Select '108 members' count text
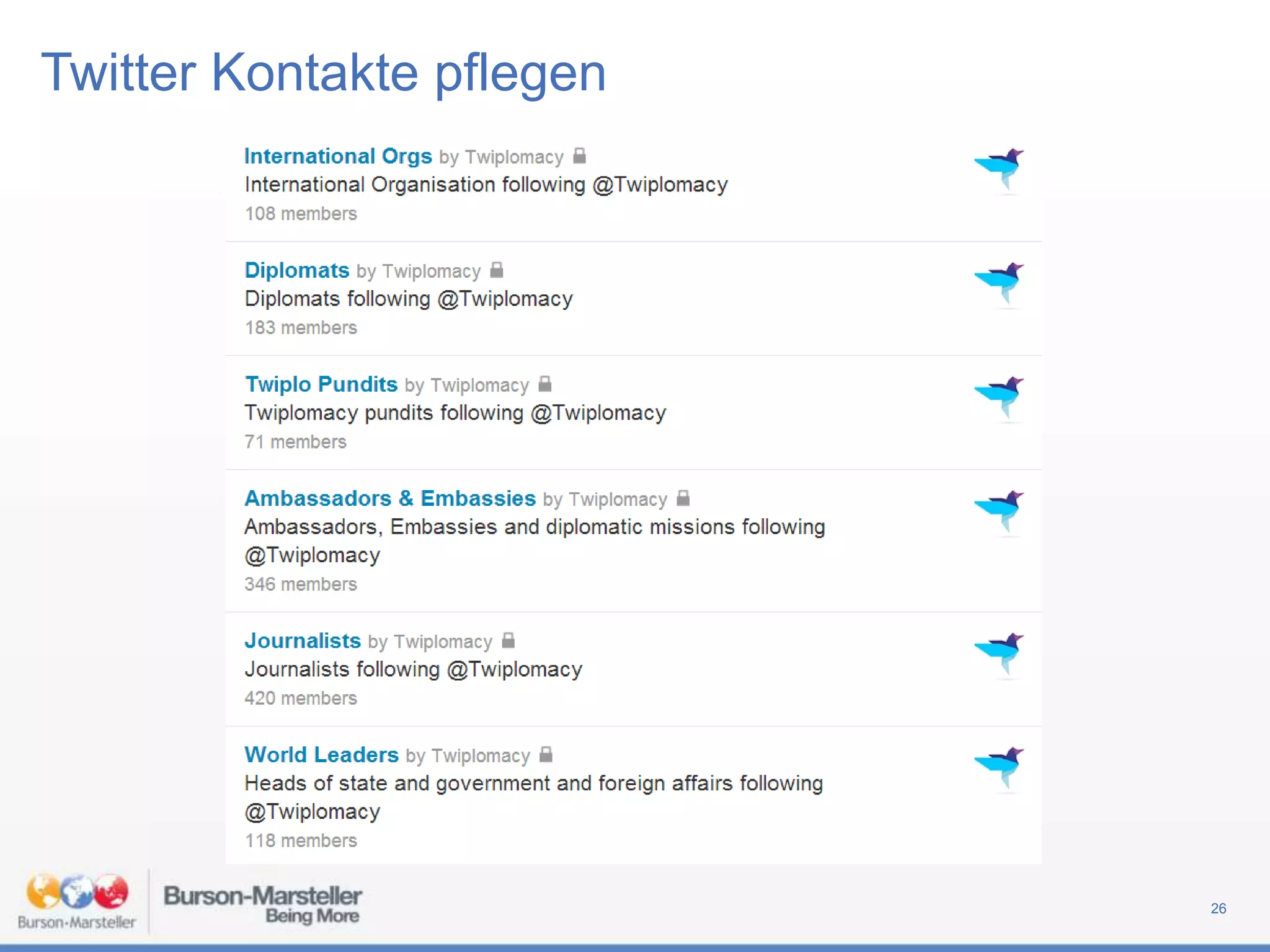The height and width of the screenshot is (952, 1270). tap(301, 214)
